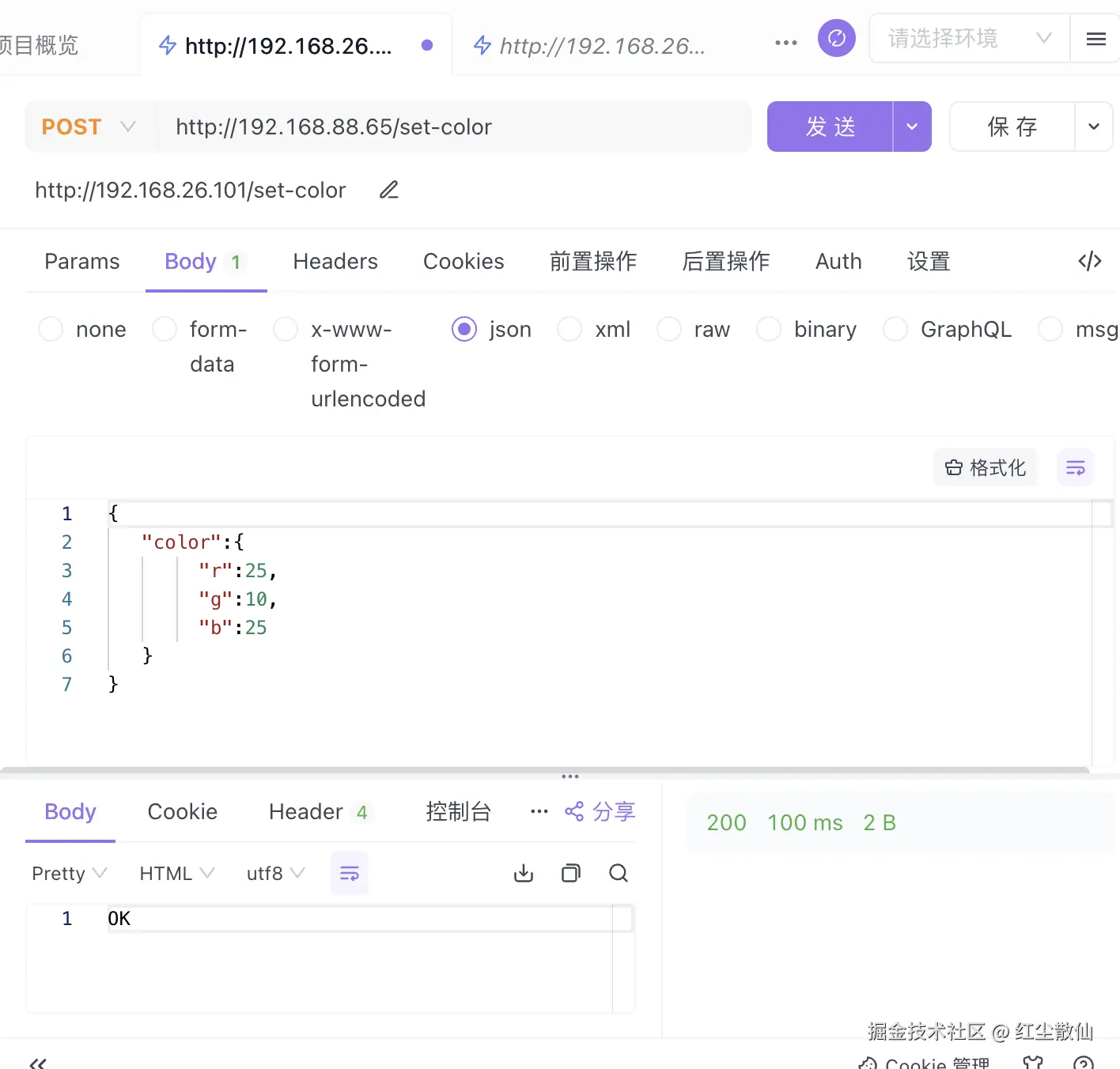Click the lightning icon on second request tab

click(482, 45)
